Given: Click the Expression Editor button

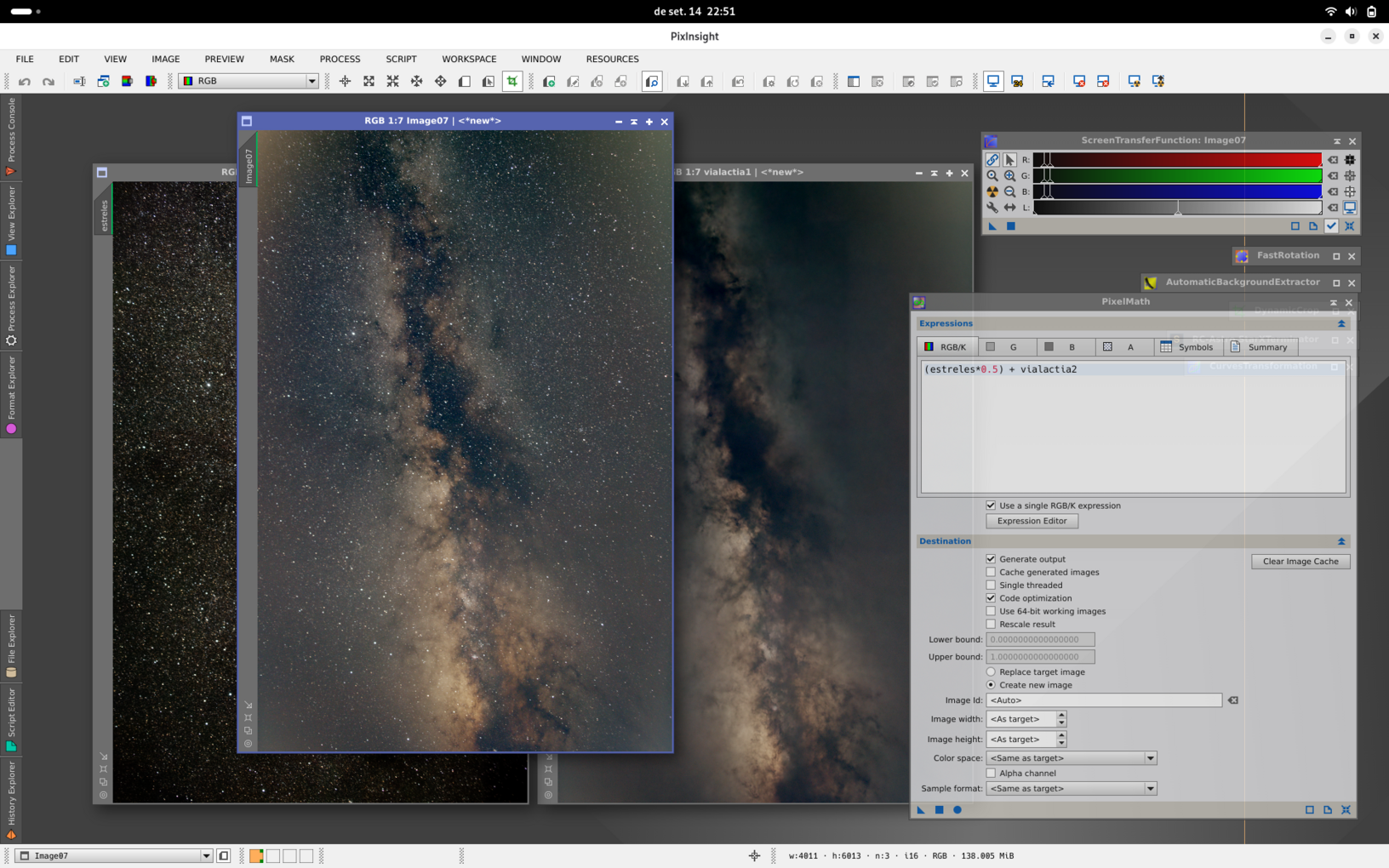Looking at the screenshot, I should 1032,521.
